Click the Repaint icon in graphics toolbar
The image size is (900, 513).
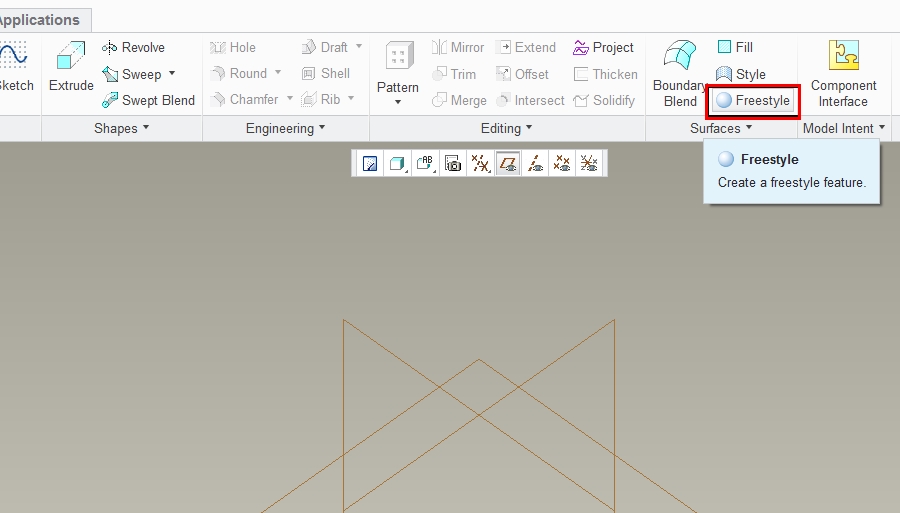[370, 164]
